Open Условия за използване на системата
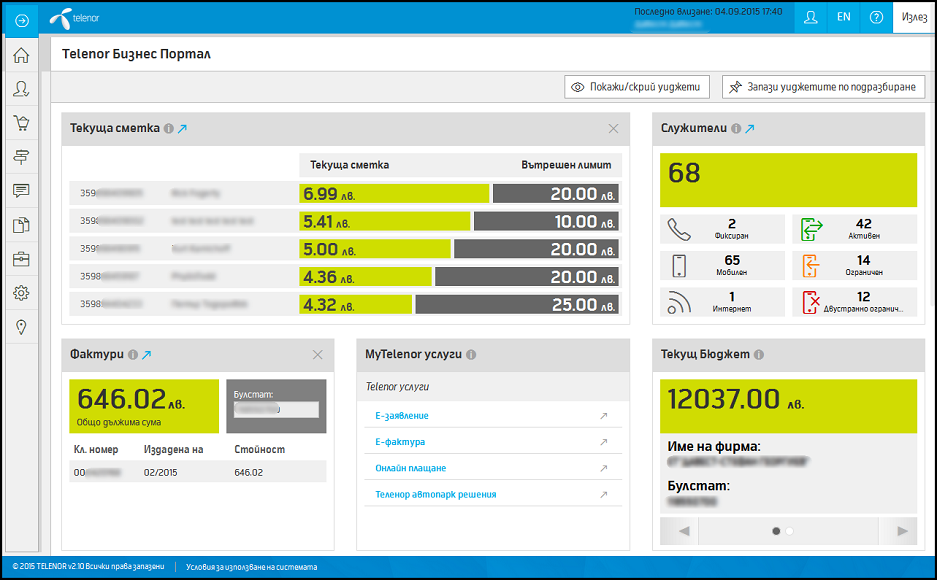The image size is (937, 580). 251,567
